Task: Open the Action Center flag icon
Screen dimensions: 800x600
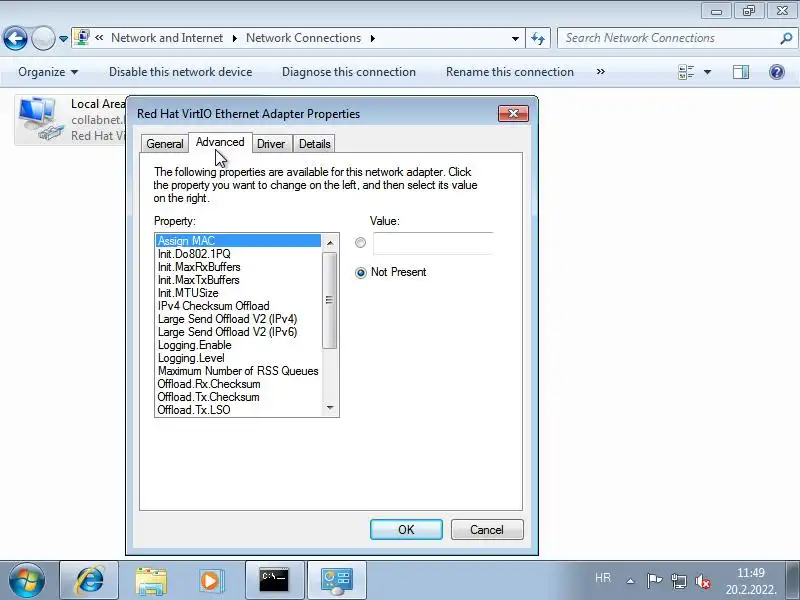Action: coord(654,581)
